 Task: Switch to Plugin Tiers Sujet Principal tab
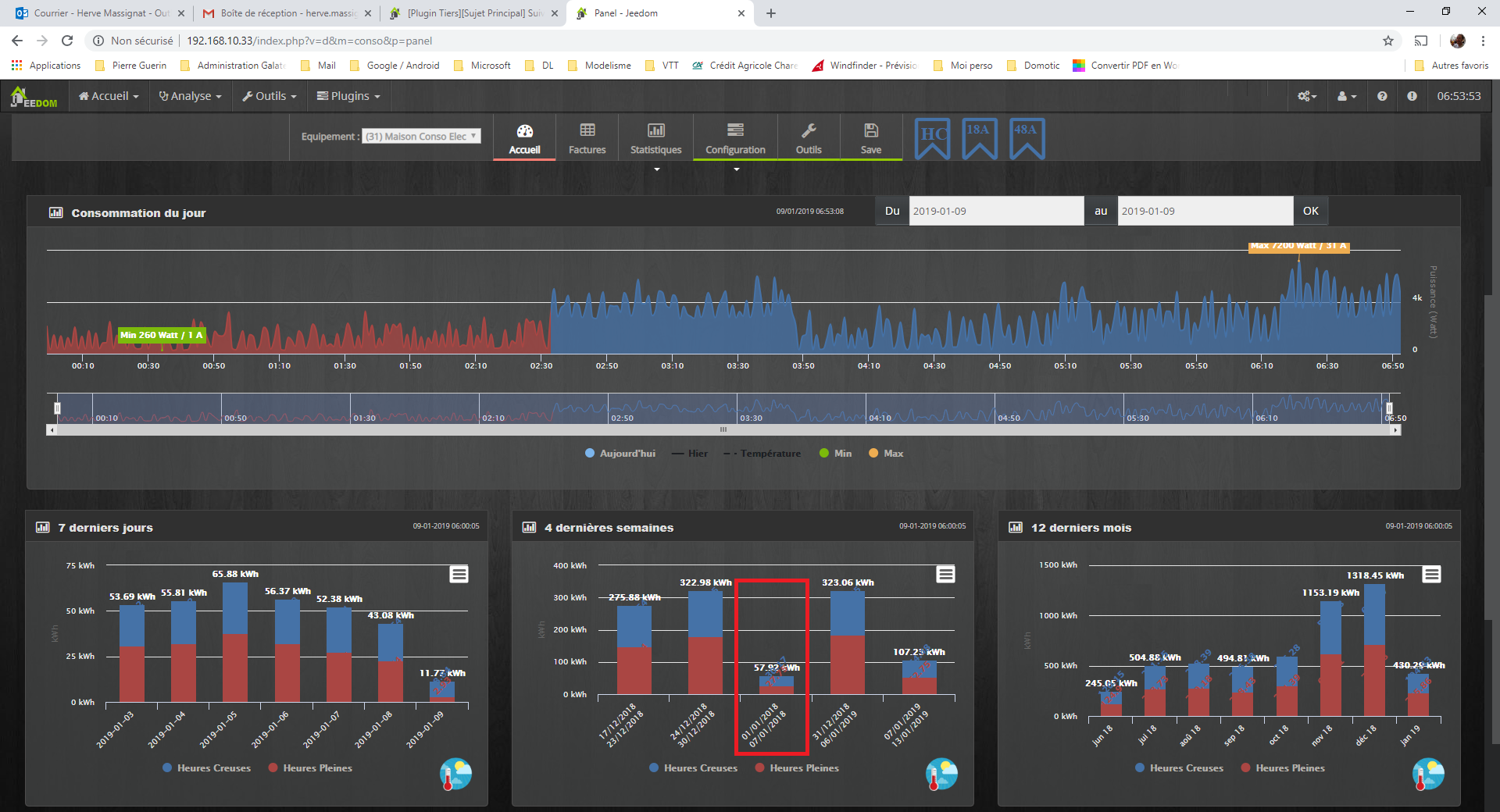[x=473, y=13]
